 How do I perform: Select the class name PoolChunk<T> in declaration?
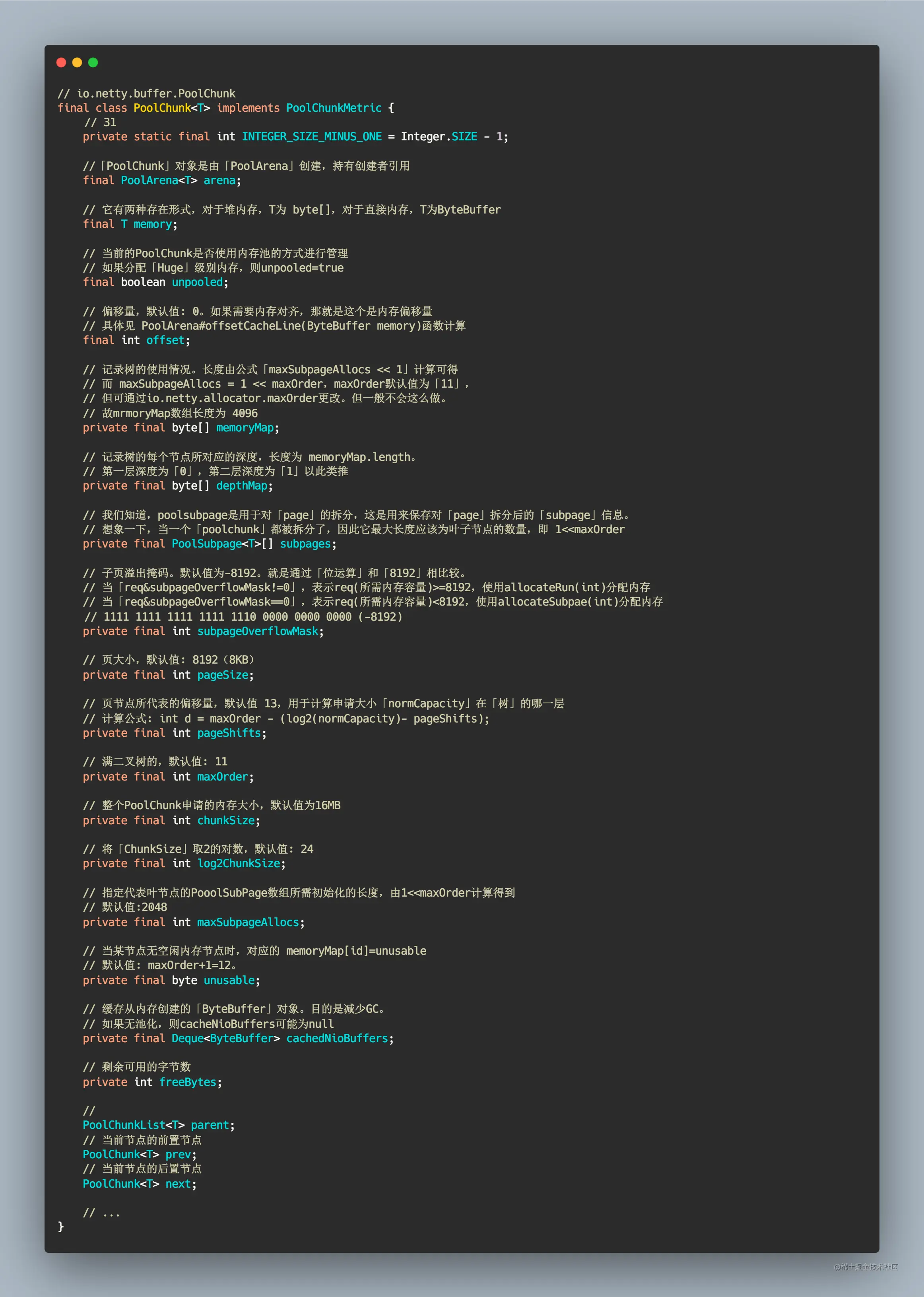tap(172, 108)
